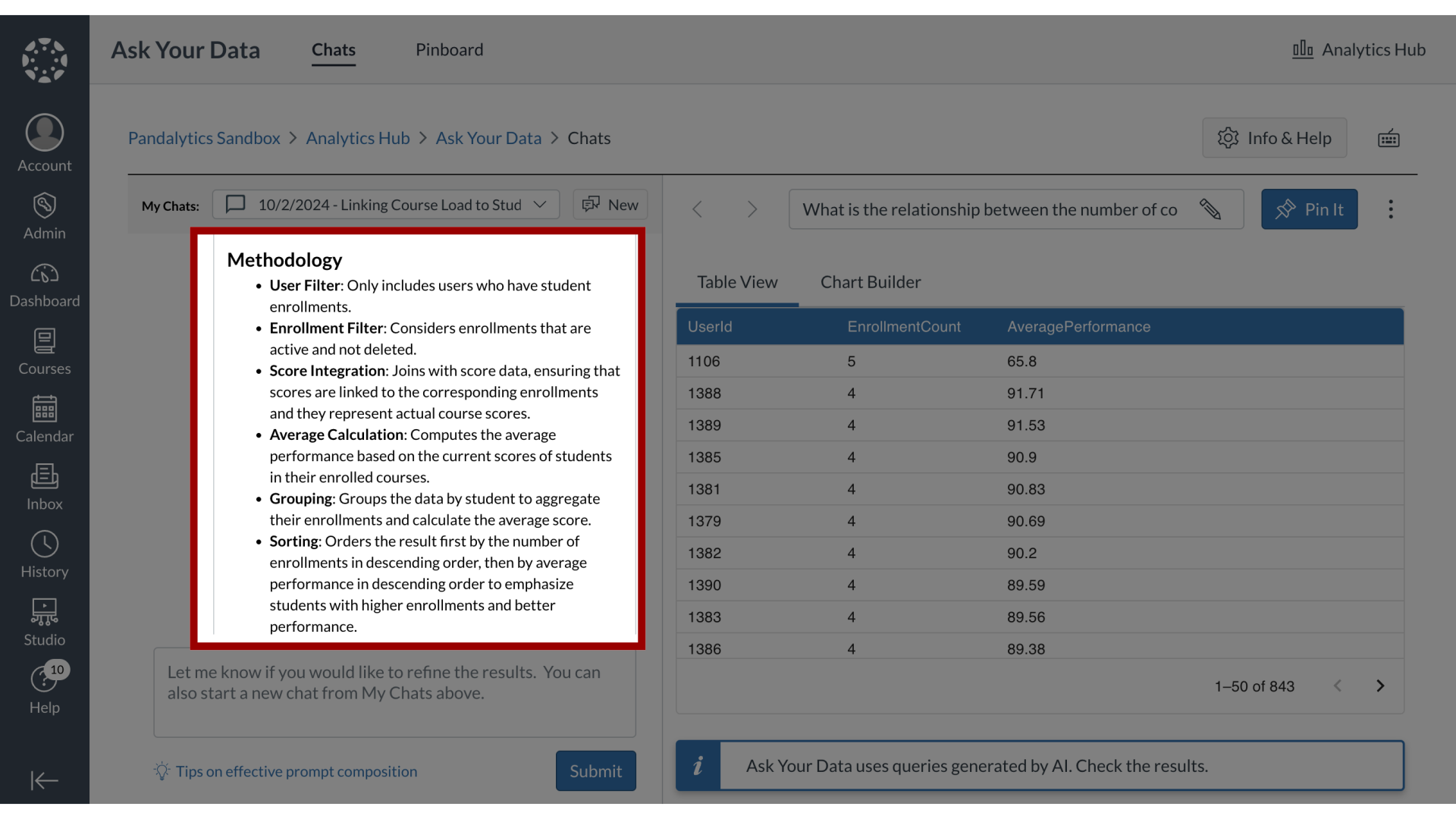The width and height of the screenshot is (1456, 819).
Task: Click the Analytics Hub icon
Action: (x=1301, y=48)
